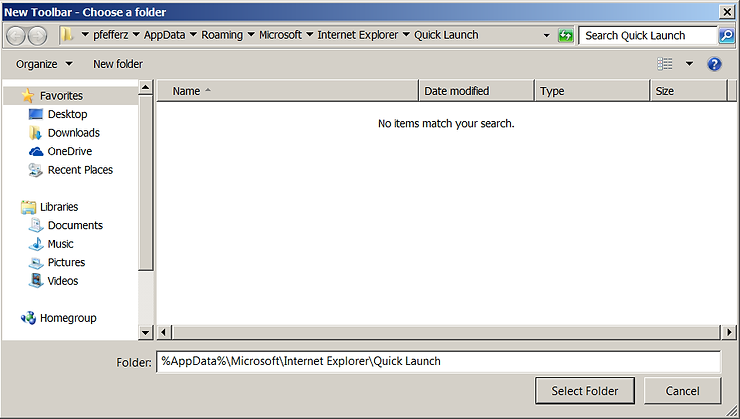Expand the dropdown before pfefferz
740x419 pixels.
[x=85, y=34]
